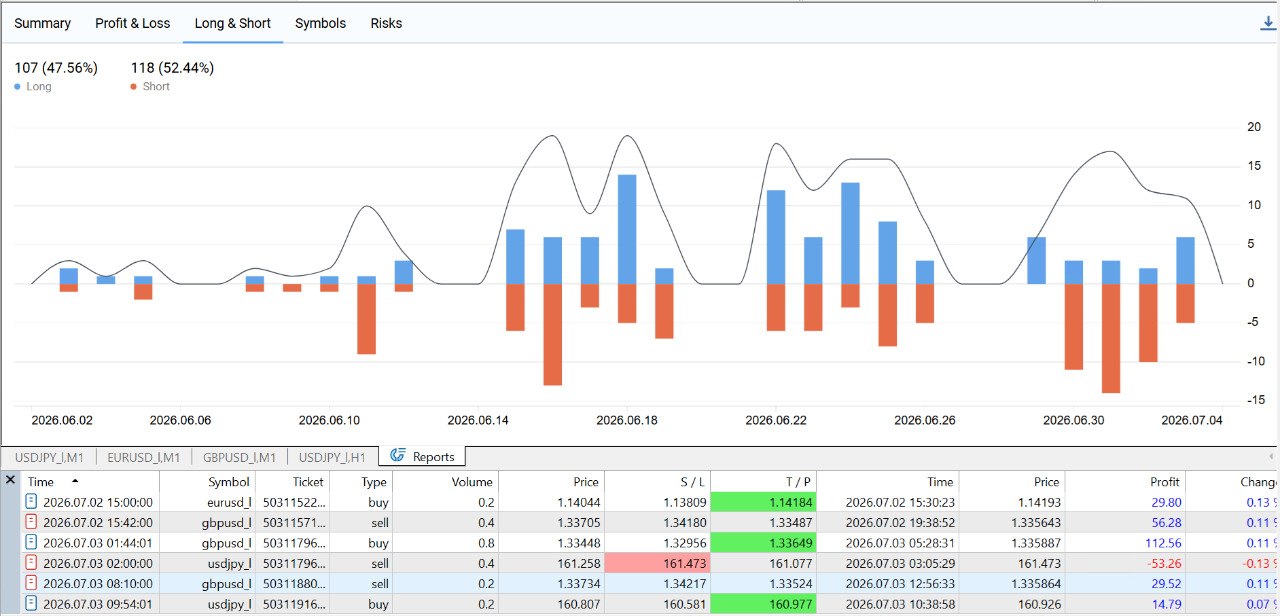Click the sell icon for the 2026.07.03 08:10:00 trade
Viewport: 1280px width, 616px height.
(31, 584)
